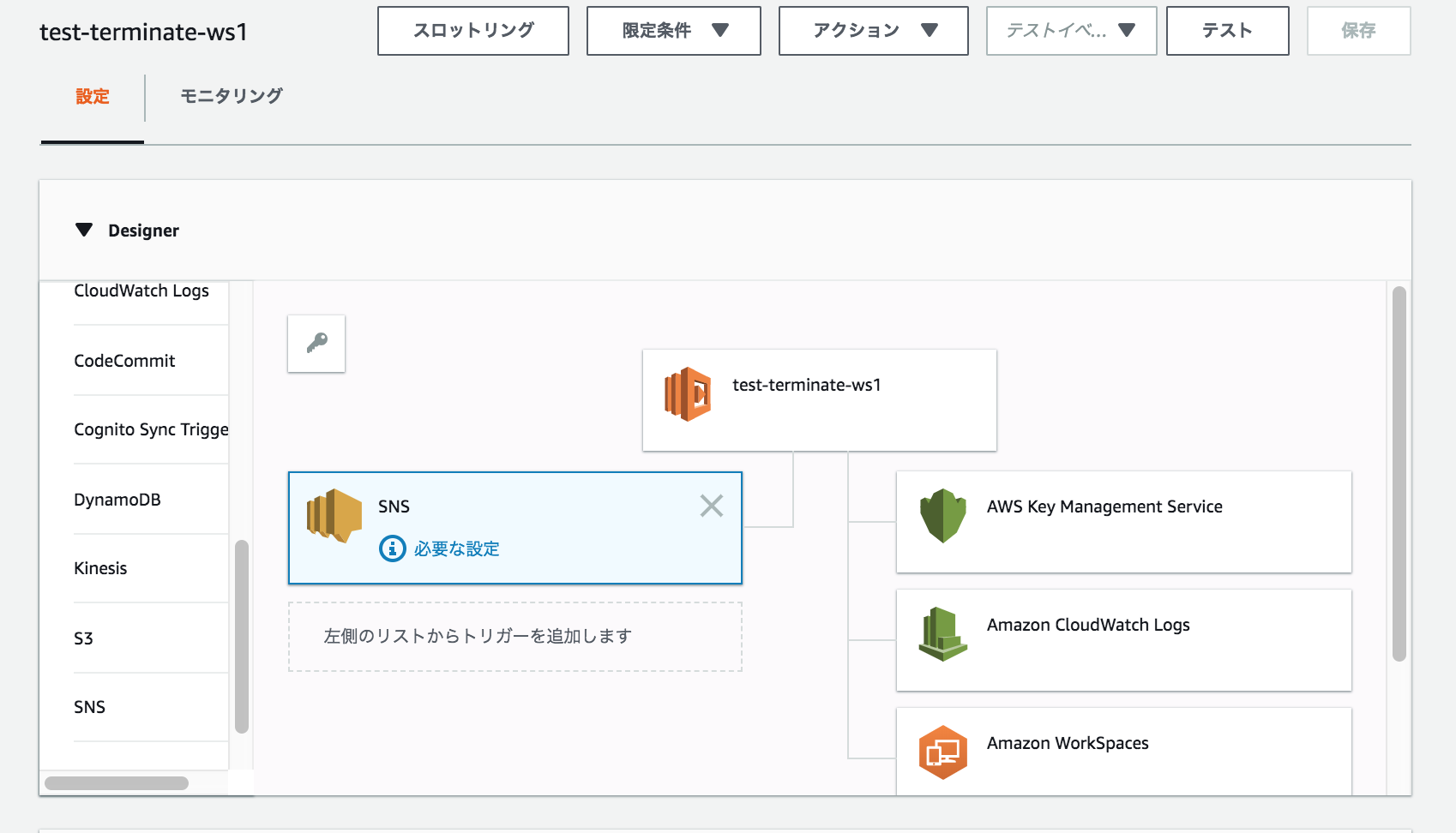Viewport: 1456px width, 833px height.
Task: Add SNS trigger from left list
Action: [x=89, y=707]
